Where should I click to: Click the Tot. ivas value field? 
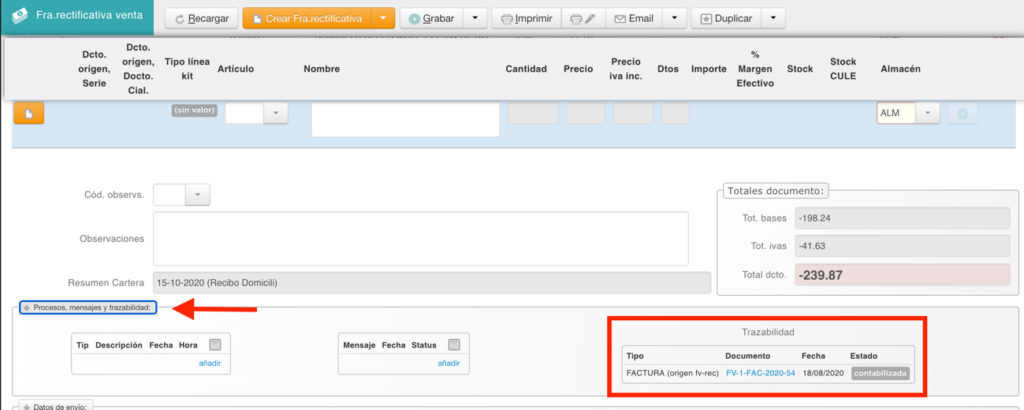pos(902,246)
